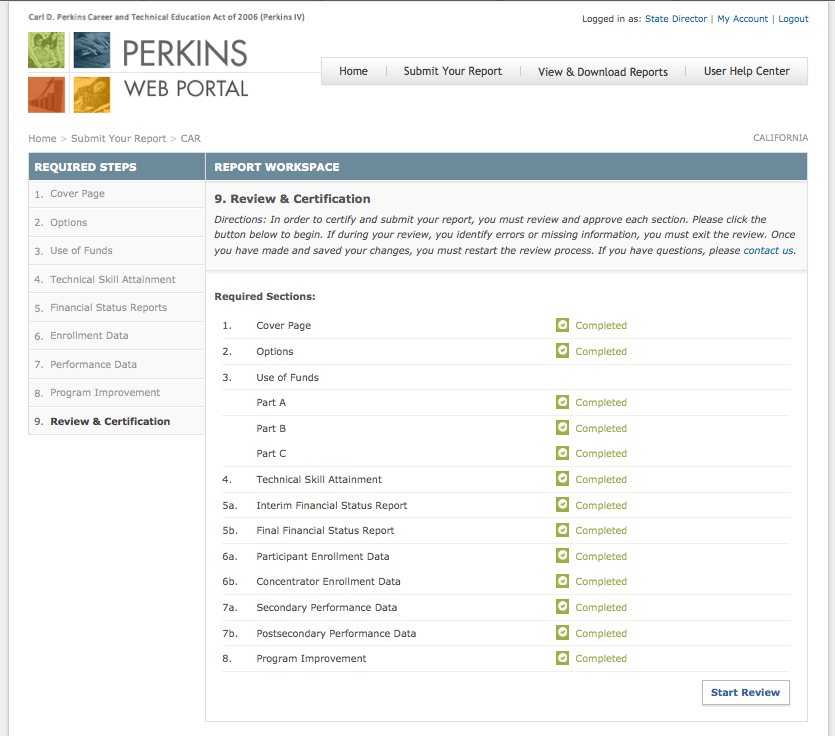Click Completed checkmark beside Program Improvement
Image resolution: width=835 pixels, height=736 pixels.
[562, 658]
